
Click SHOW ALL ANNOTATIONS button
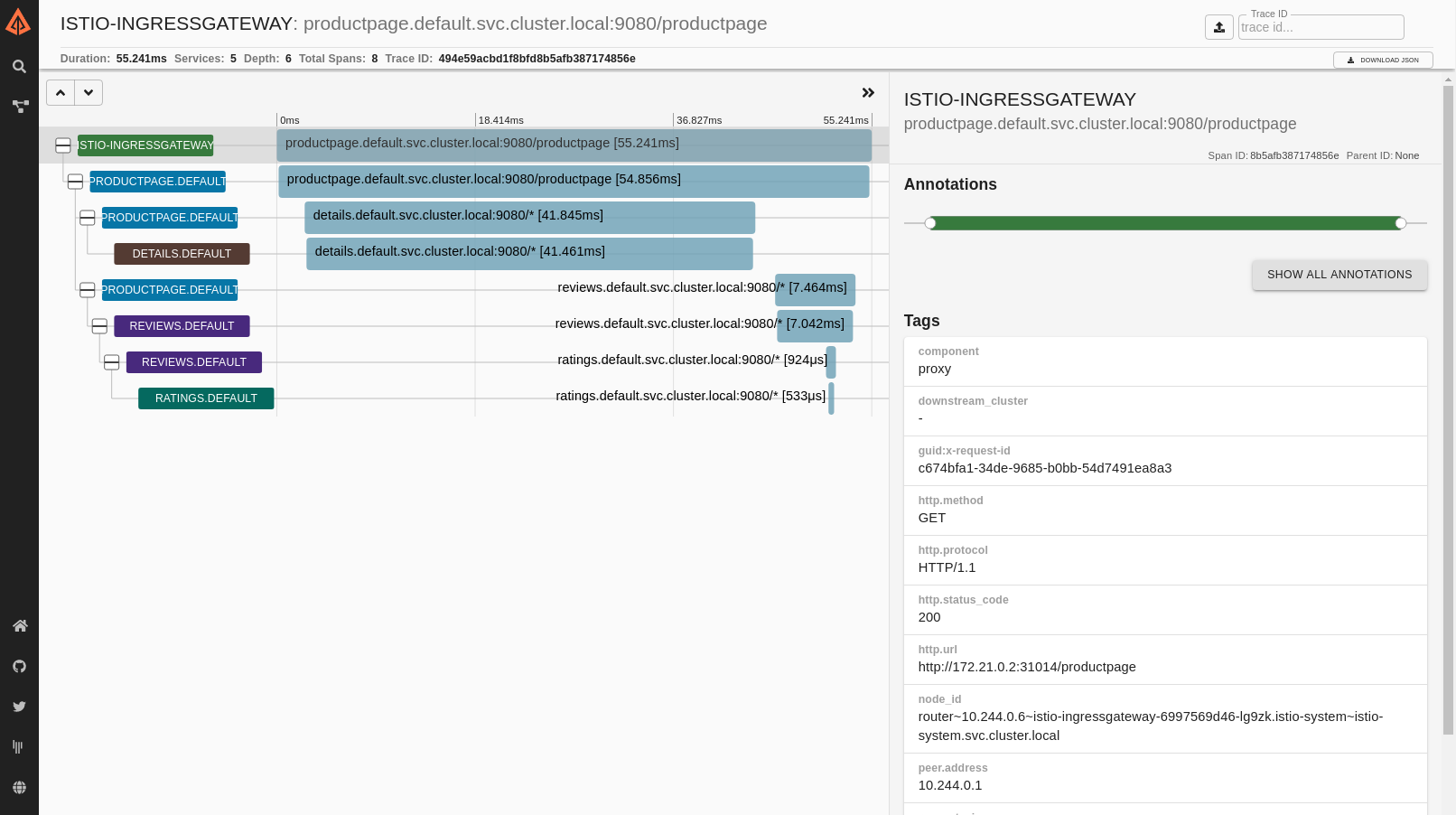1339,274
